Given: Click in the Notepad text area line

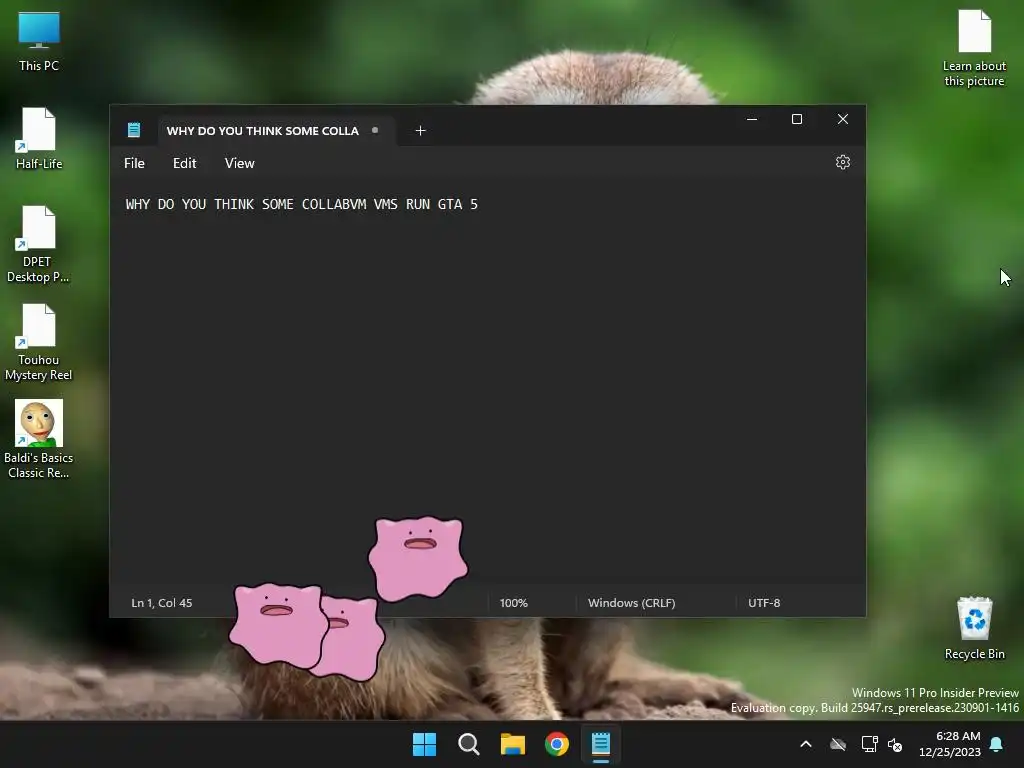Looking at the screenshot, I should [x=301, y=204].
